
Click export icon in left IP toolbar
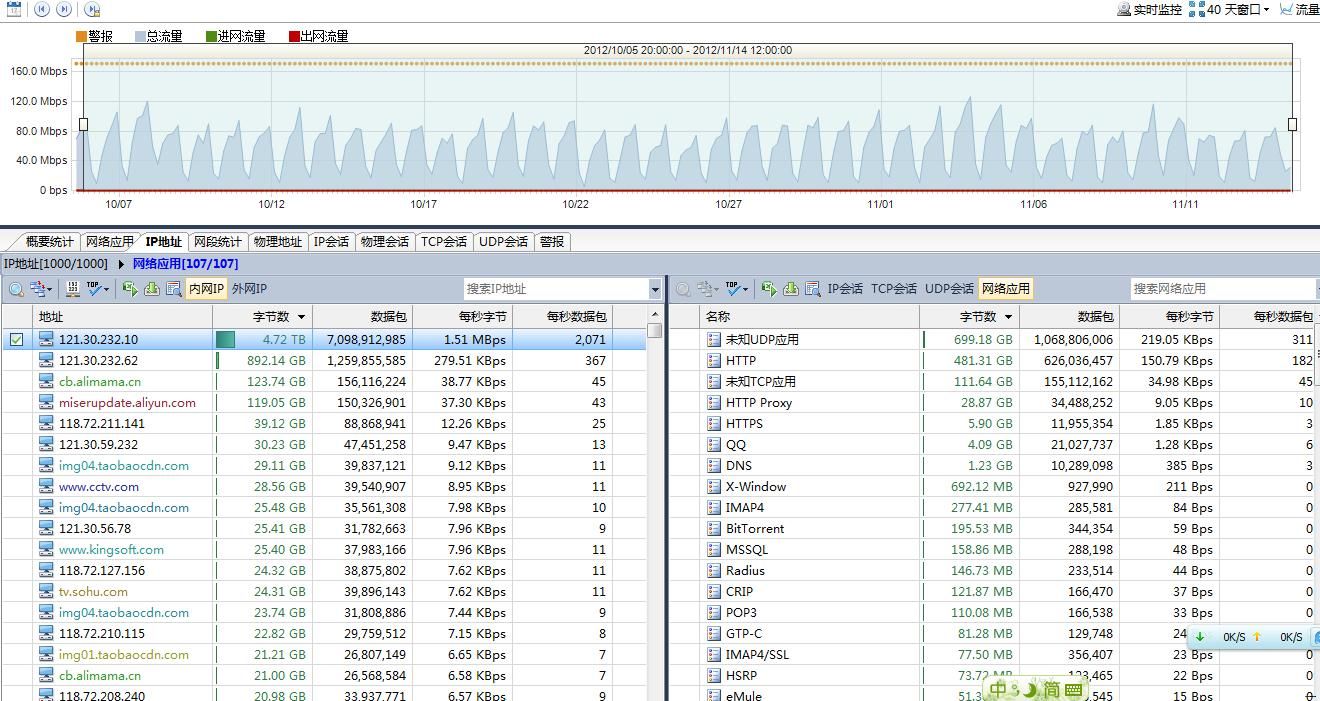130,289
